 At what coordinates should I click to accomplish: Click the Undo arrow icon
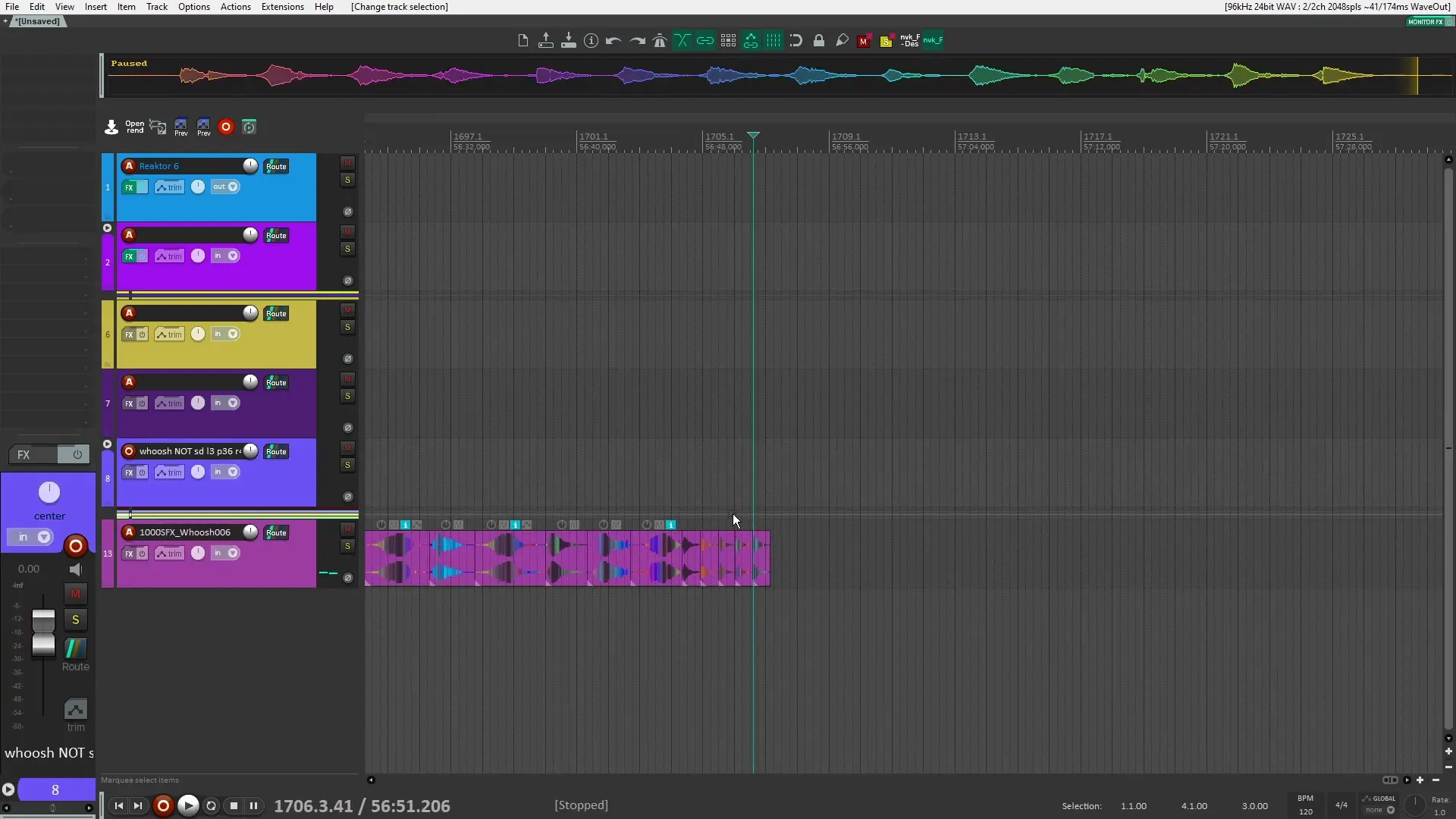613,41
